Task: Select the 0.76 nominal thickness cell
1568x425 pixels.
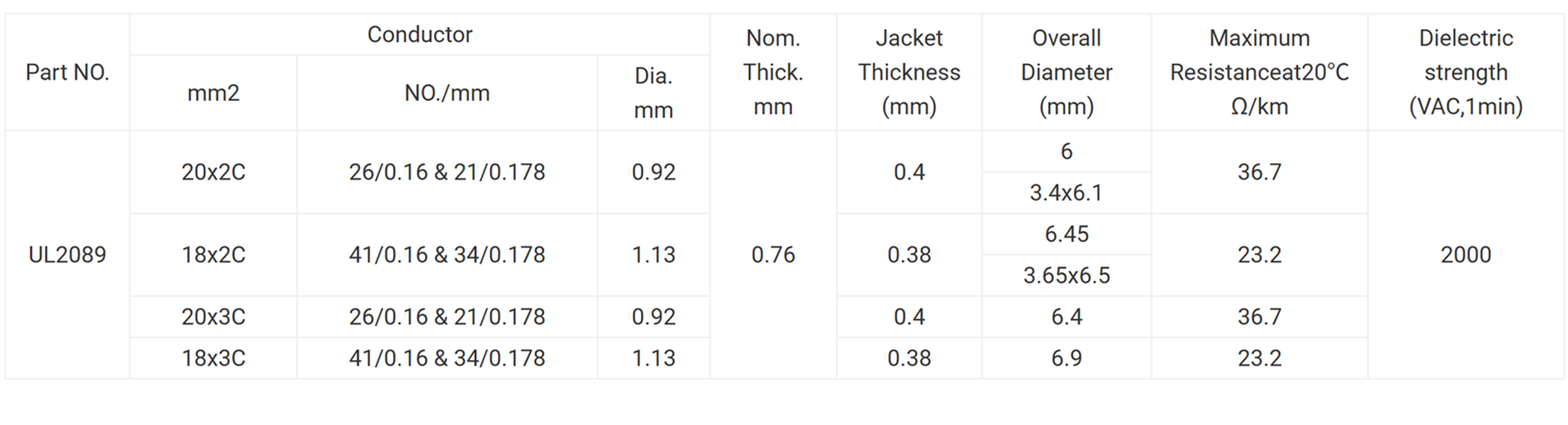Action: click(773, 255)
